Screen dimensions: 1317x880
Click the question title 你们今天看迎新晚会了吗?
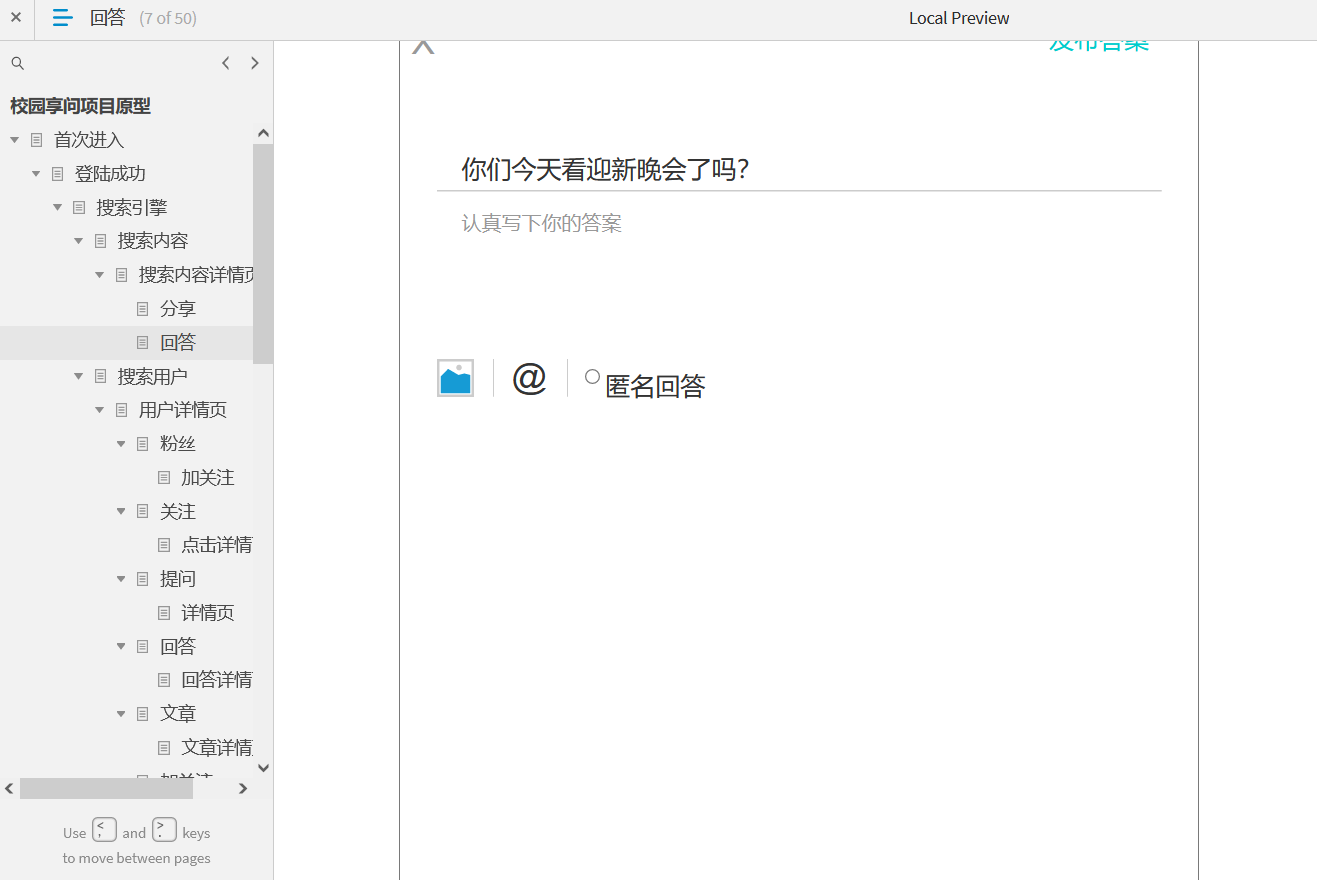point(605,170)
